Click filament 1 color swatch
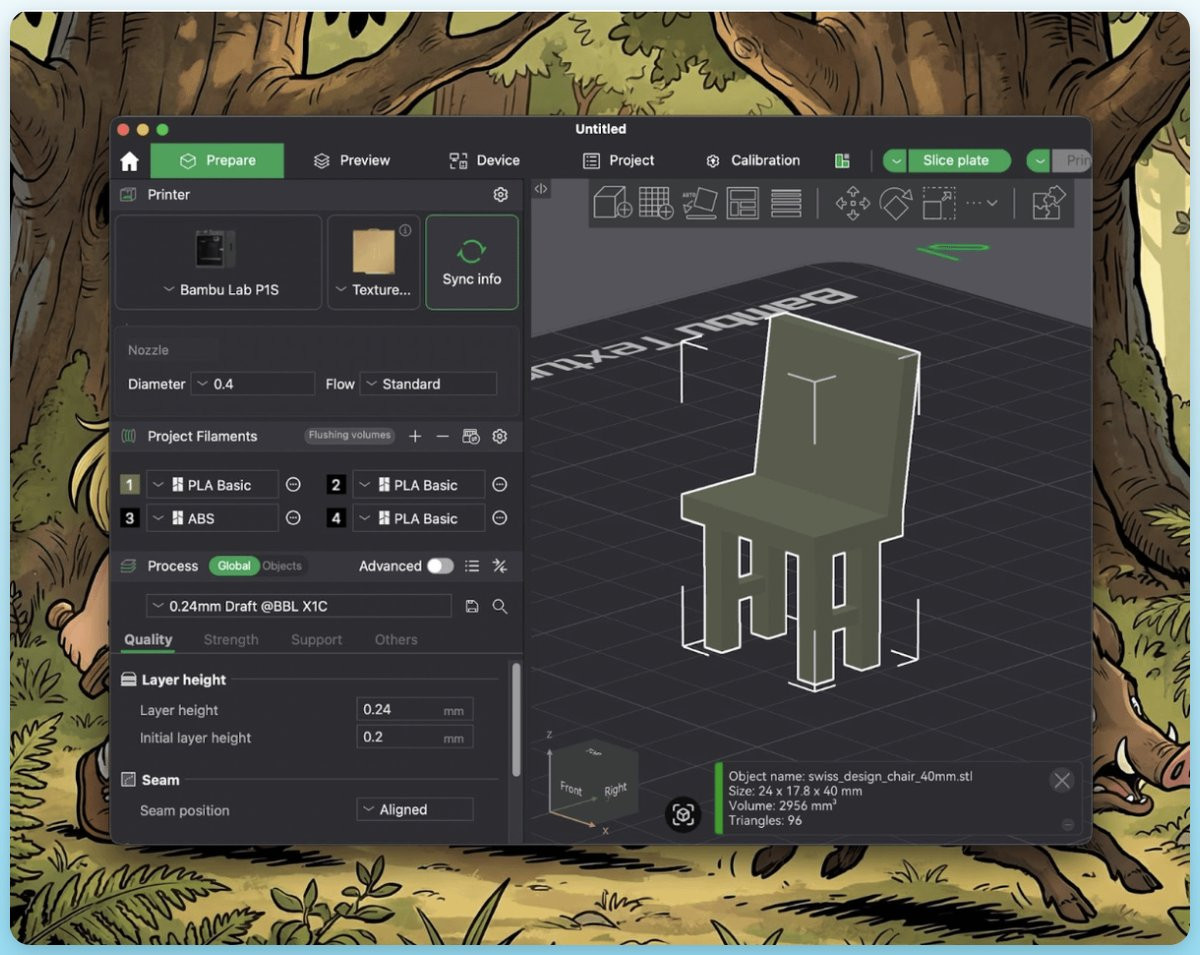Screen dimensions: 1200x955 [x=130, y=485]
